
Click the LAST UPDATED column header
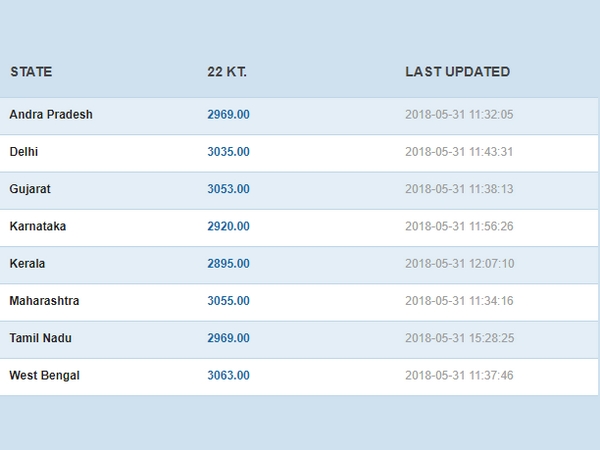[x=457, y=72]
